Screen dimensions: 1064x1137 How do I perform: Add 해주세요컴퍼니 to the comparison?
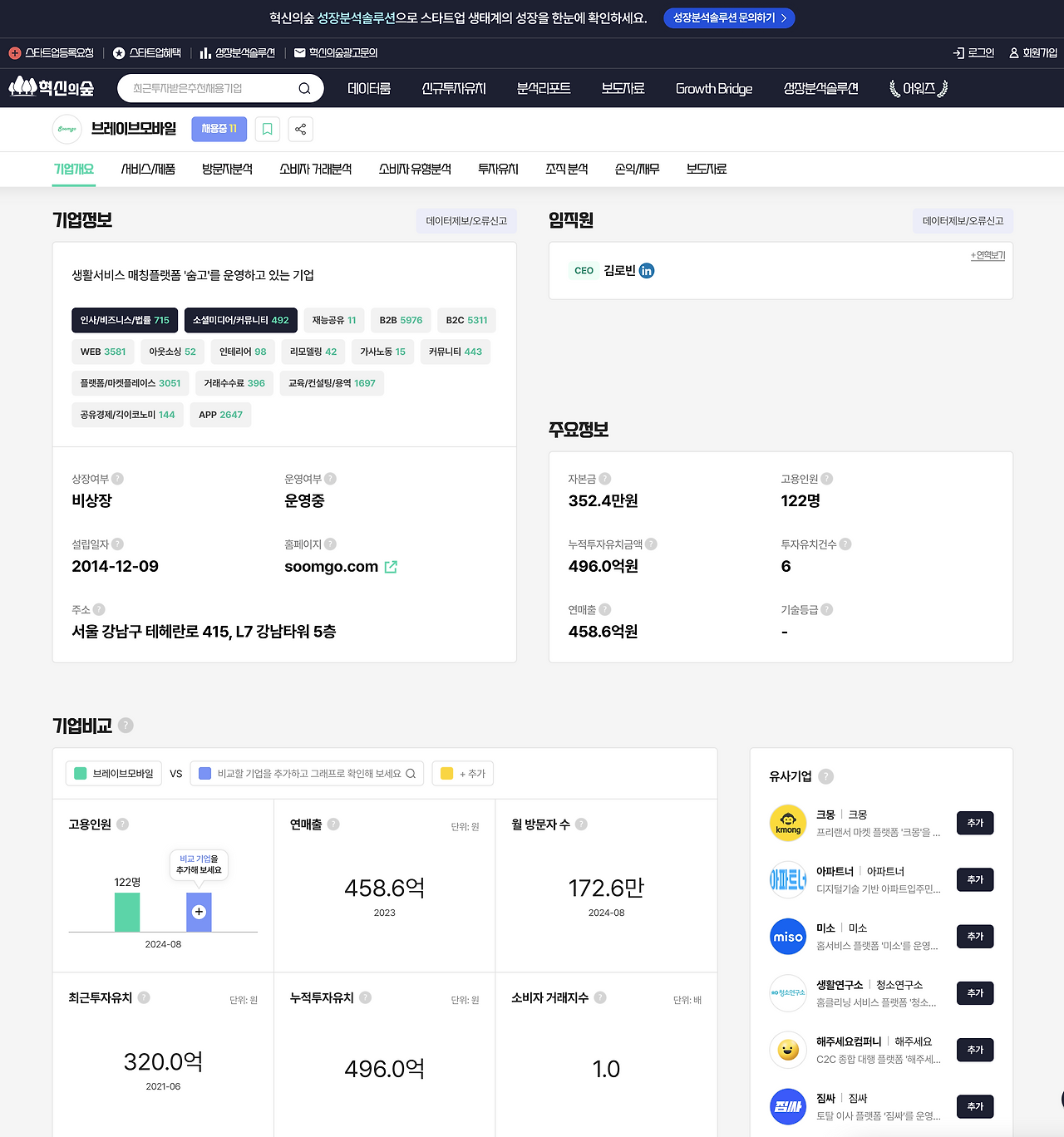tap(975, 1050)
